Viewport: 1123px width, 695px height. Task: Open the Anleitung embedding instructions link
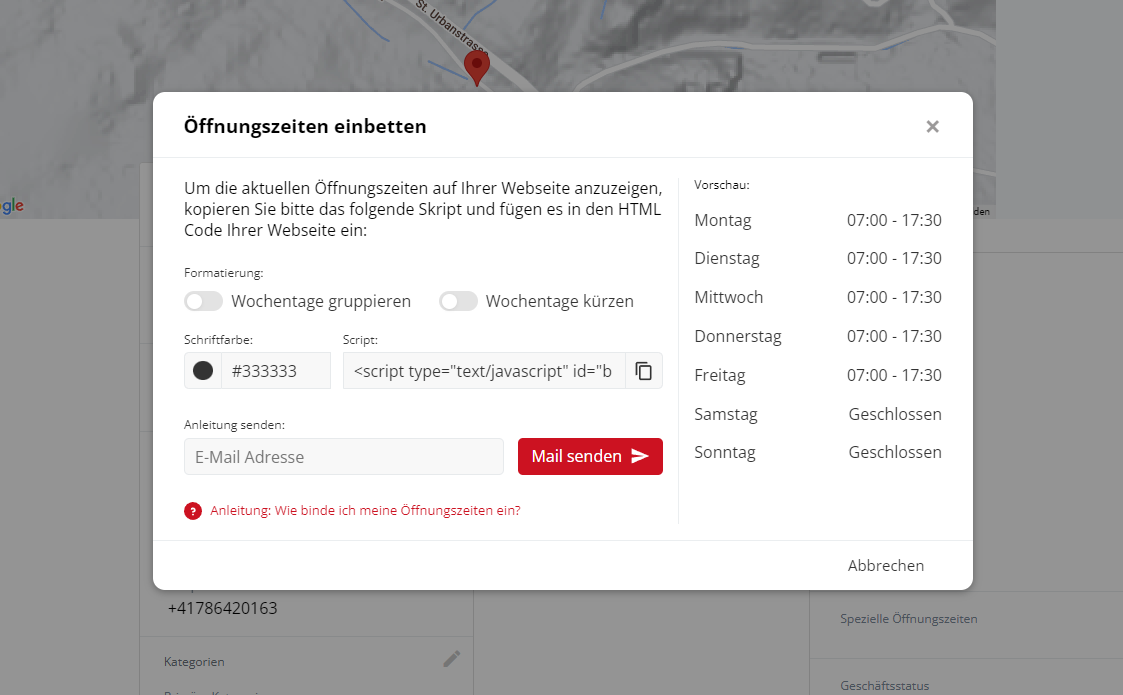[365, 510]
